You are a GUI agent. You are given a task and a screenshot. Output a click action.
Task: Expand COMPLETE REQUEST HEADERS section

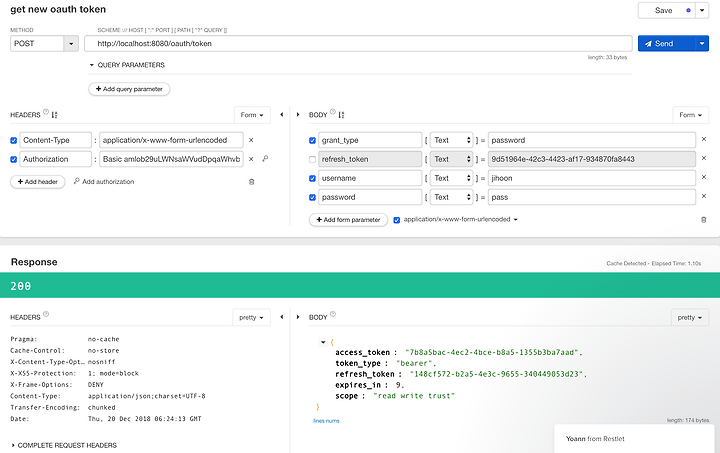64,445
